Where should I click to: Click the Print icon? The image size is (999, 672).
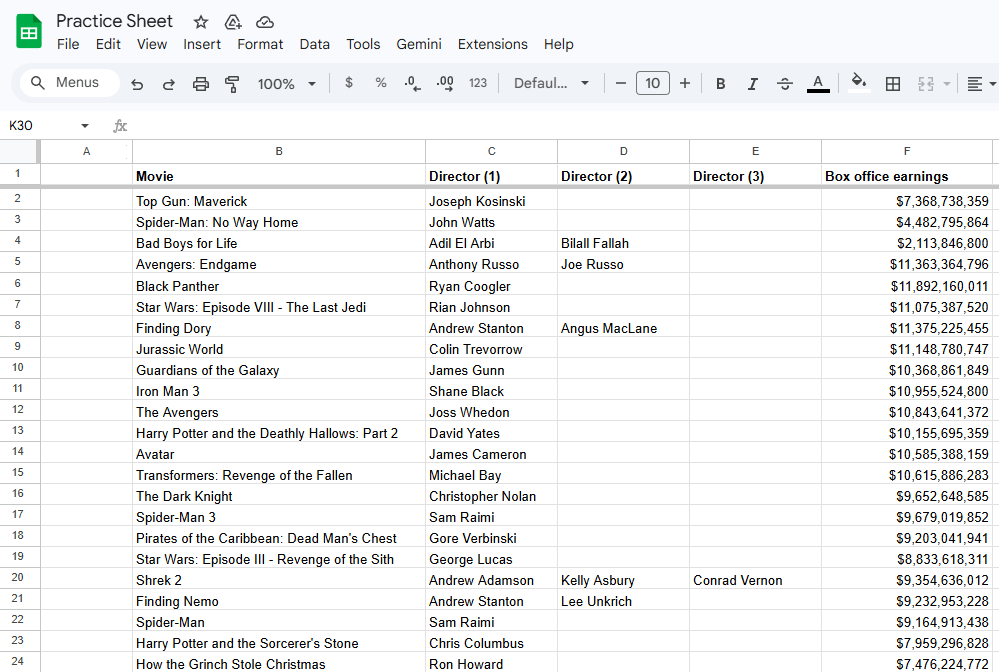[201, 83]
